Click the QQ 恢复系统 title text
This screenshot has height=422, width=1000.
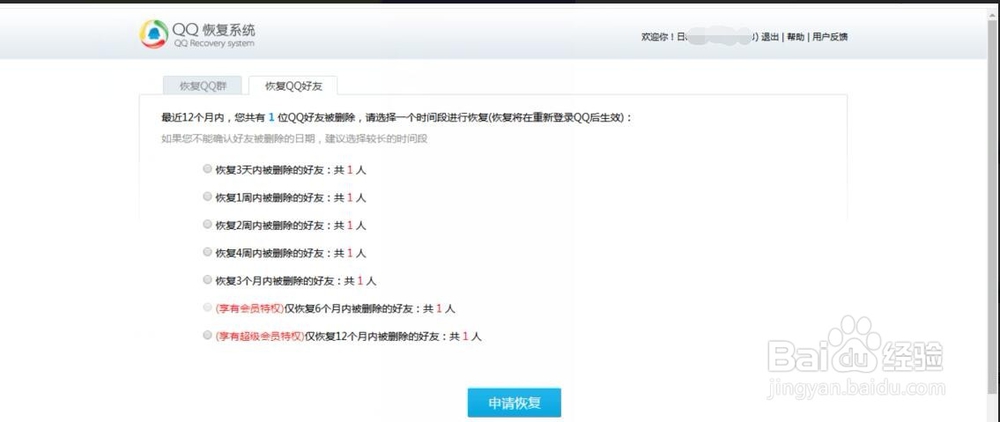(x=214, y=29)
